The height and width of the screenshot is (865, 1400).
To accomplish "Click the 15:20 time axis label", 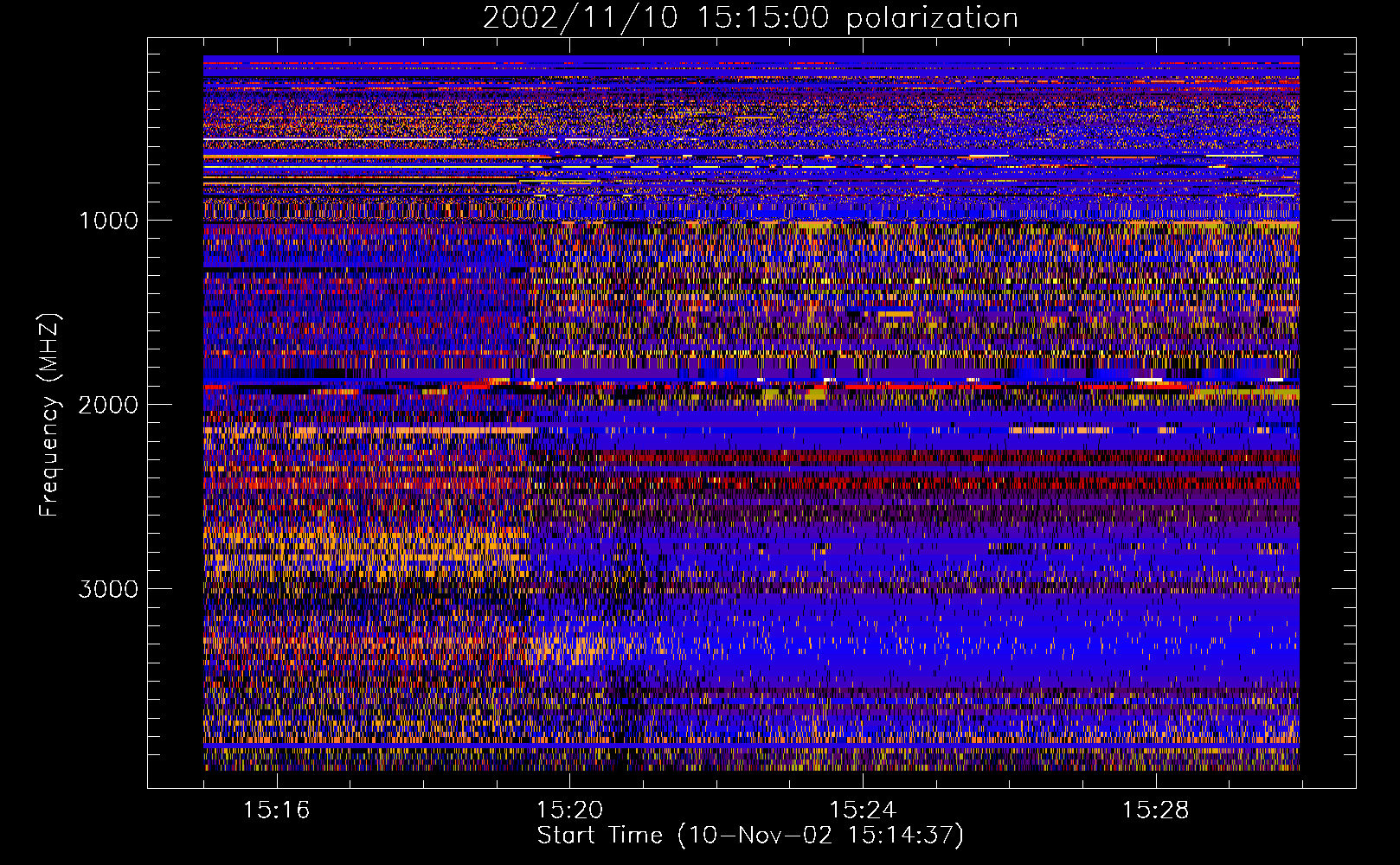I will pyautogui.click(x=569, y=811).
